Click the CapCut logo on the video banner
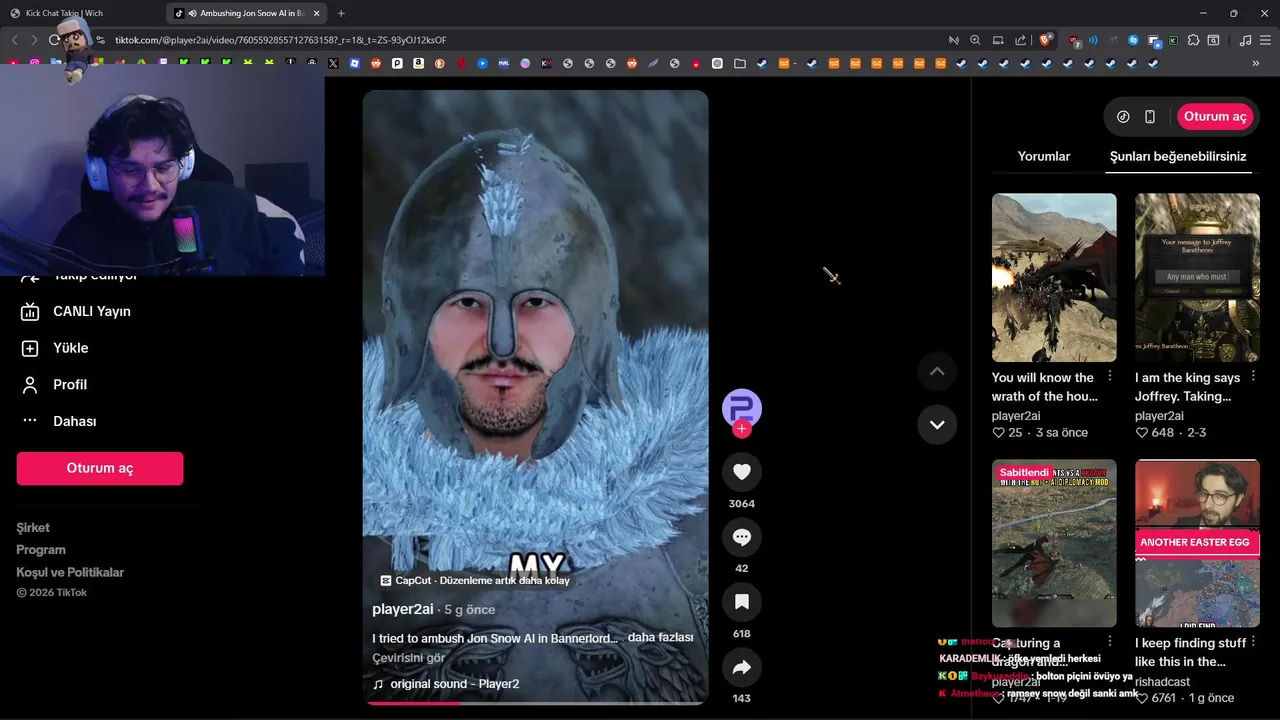1280x720 pixels. (386, 580)
